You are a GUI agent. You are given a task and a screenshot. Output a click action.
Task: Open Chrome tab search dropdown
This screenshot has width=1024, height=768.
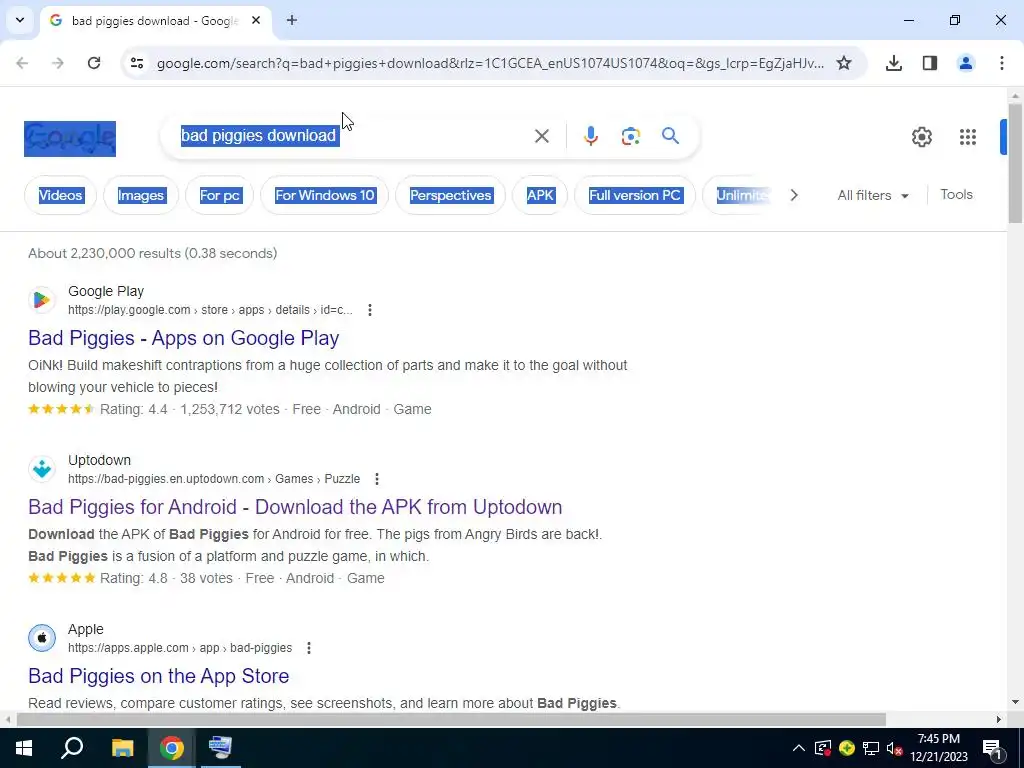20,20
